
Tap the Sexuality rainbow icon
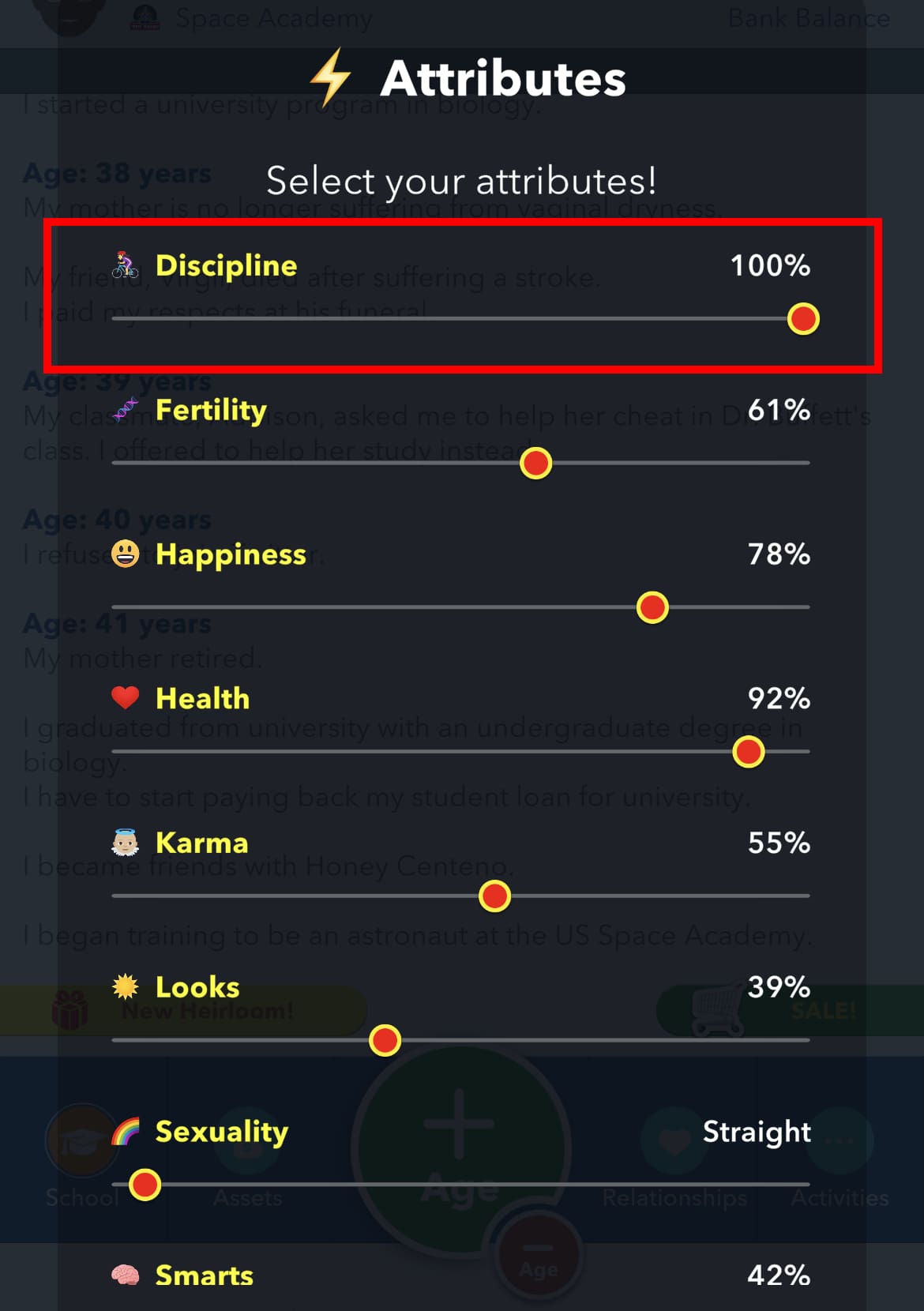pyautogui.click(x=125, y=1132)
